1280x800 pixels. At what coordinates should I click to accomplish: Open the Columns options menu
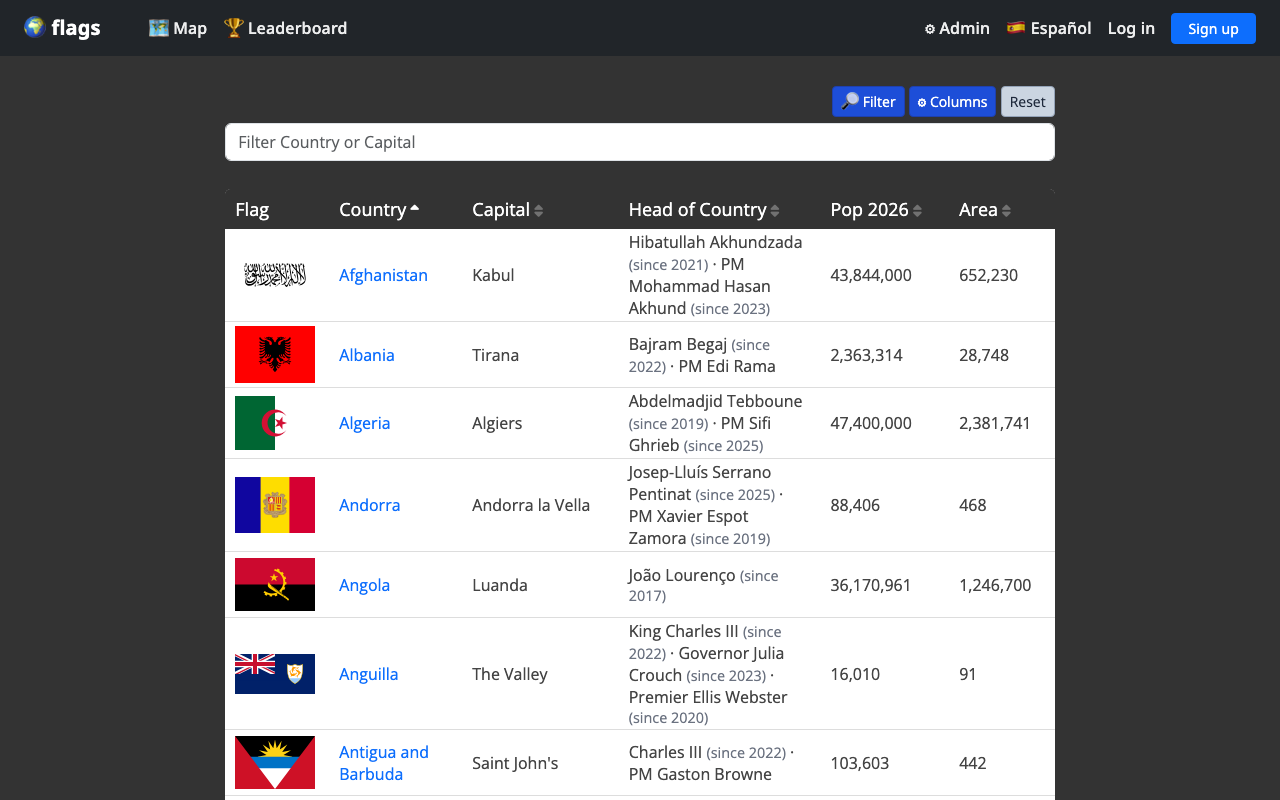952,102
